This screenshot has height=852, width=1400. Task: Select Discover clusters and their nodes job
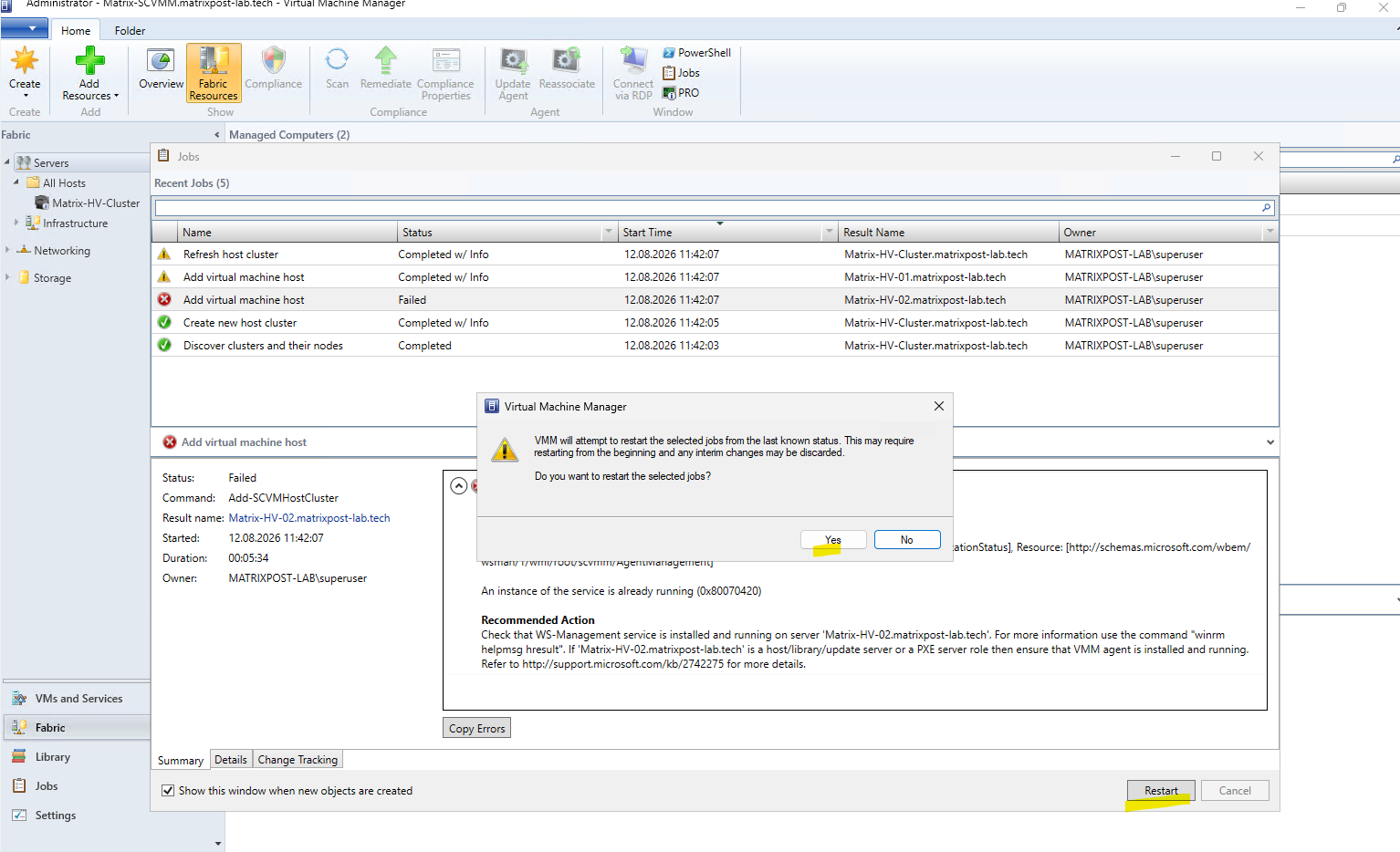click(x=715, y=346)
